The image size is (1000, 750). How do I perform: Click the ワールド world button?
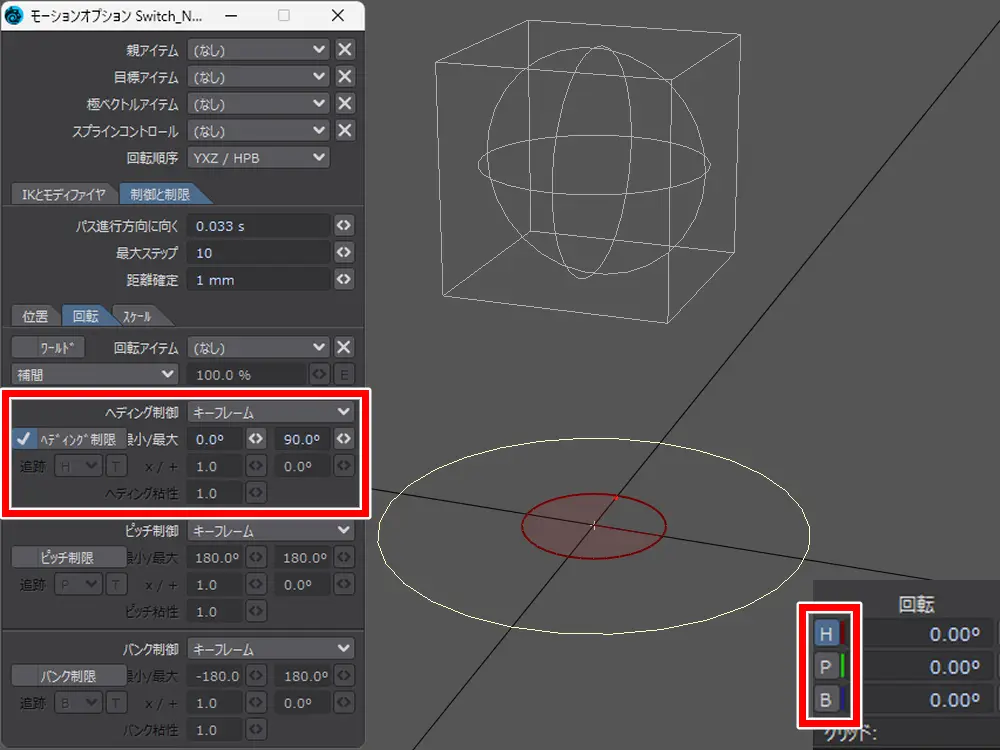[x=49, y=348]
